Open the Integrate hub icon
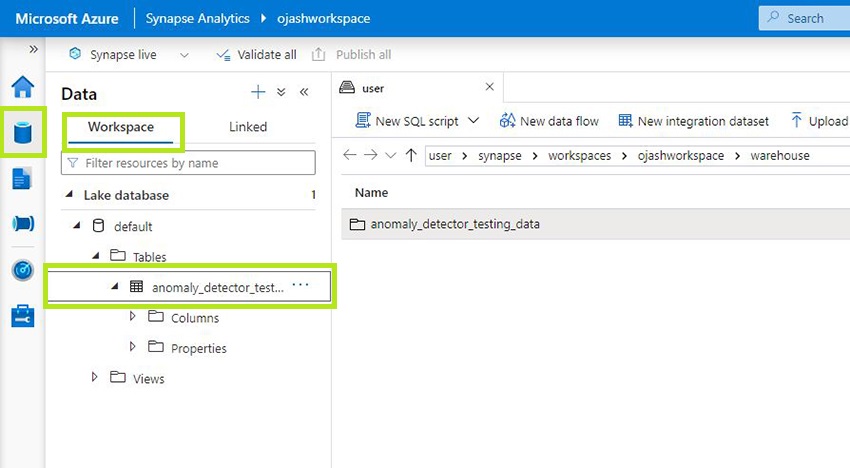Viewport: 850px width, 468px height. (22, 224)
